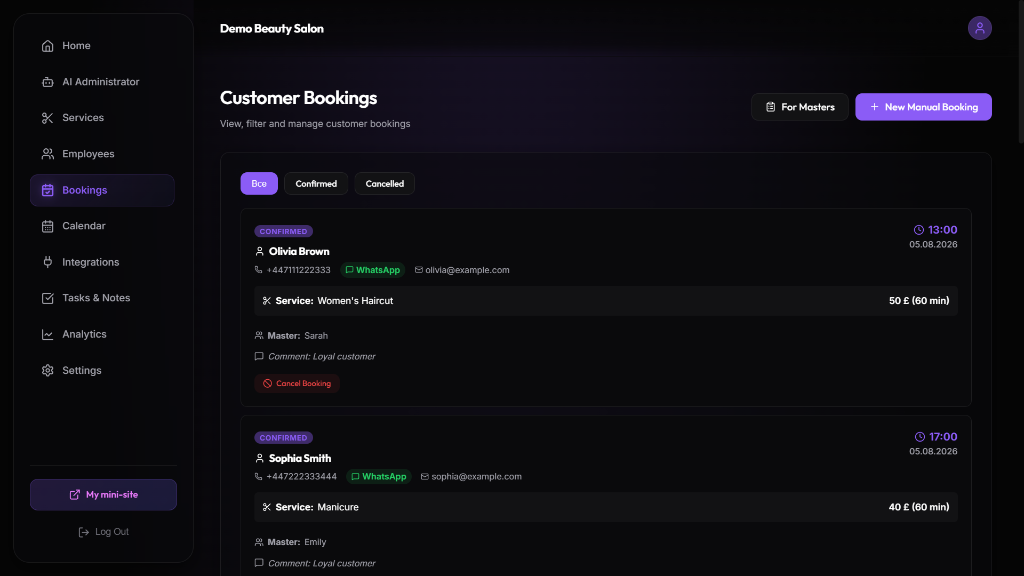Click the Home house icon in sidebar
Viewport: 1024px width, 576px height.
[48, 46]
